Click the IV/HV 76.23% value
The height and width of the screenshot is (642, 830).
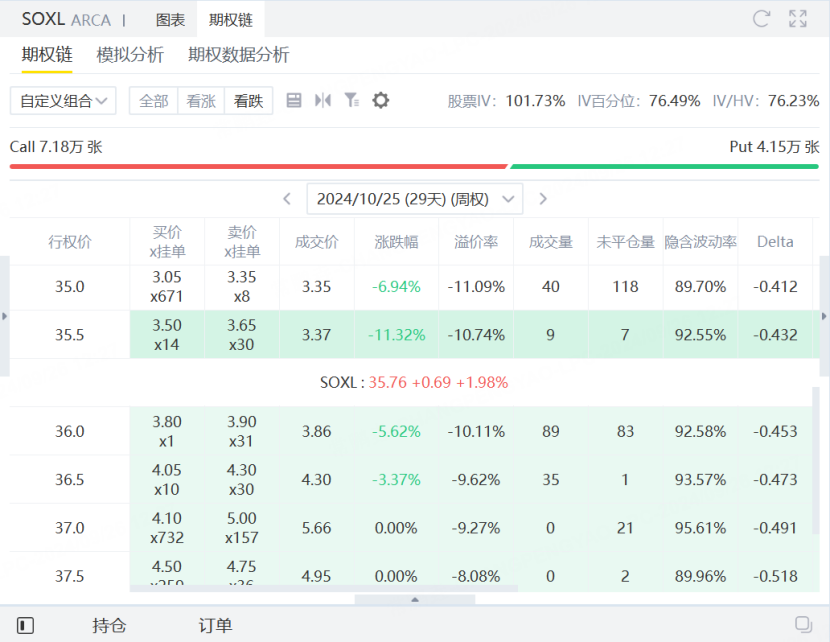pyautogui.click(x=793, y=101)
